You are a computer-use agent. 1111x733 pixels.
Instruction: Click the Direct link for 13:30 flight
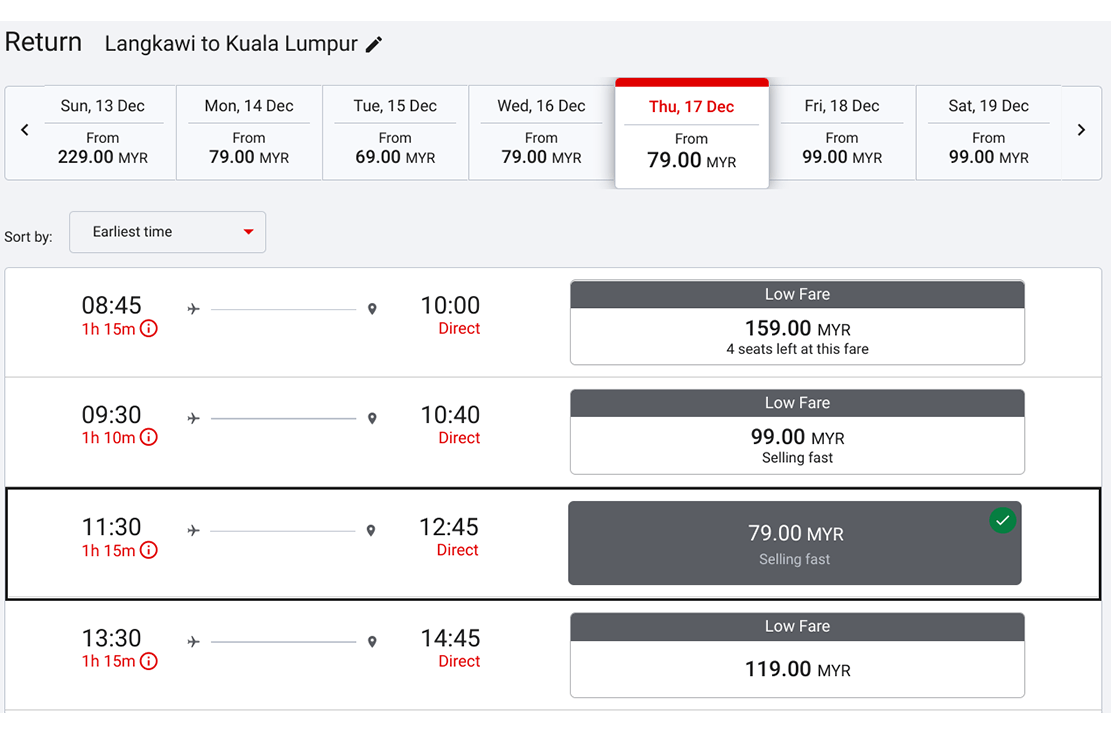coord(459,661)
